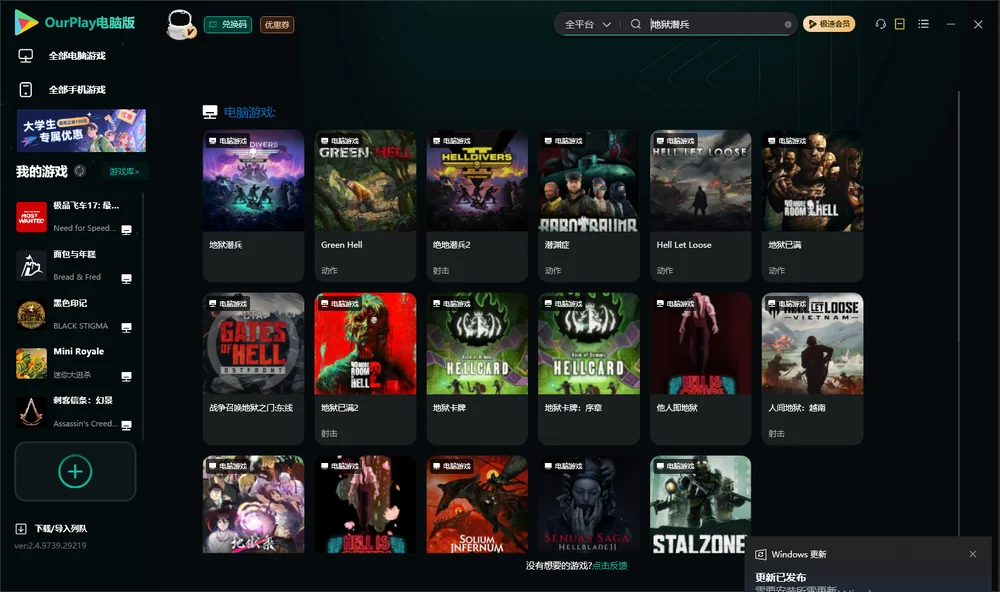Open 极品飞车17 in my games list
1000x592 pixels.
click(x=75, y=217)
